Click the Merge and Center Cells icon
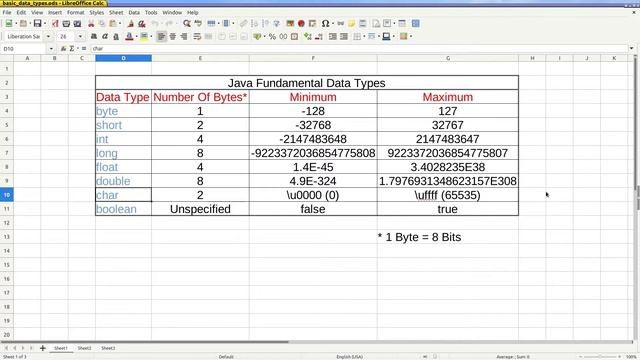 click(x=208, y=37)
